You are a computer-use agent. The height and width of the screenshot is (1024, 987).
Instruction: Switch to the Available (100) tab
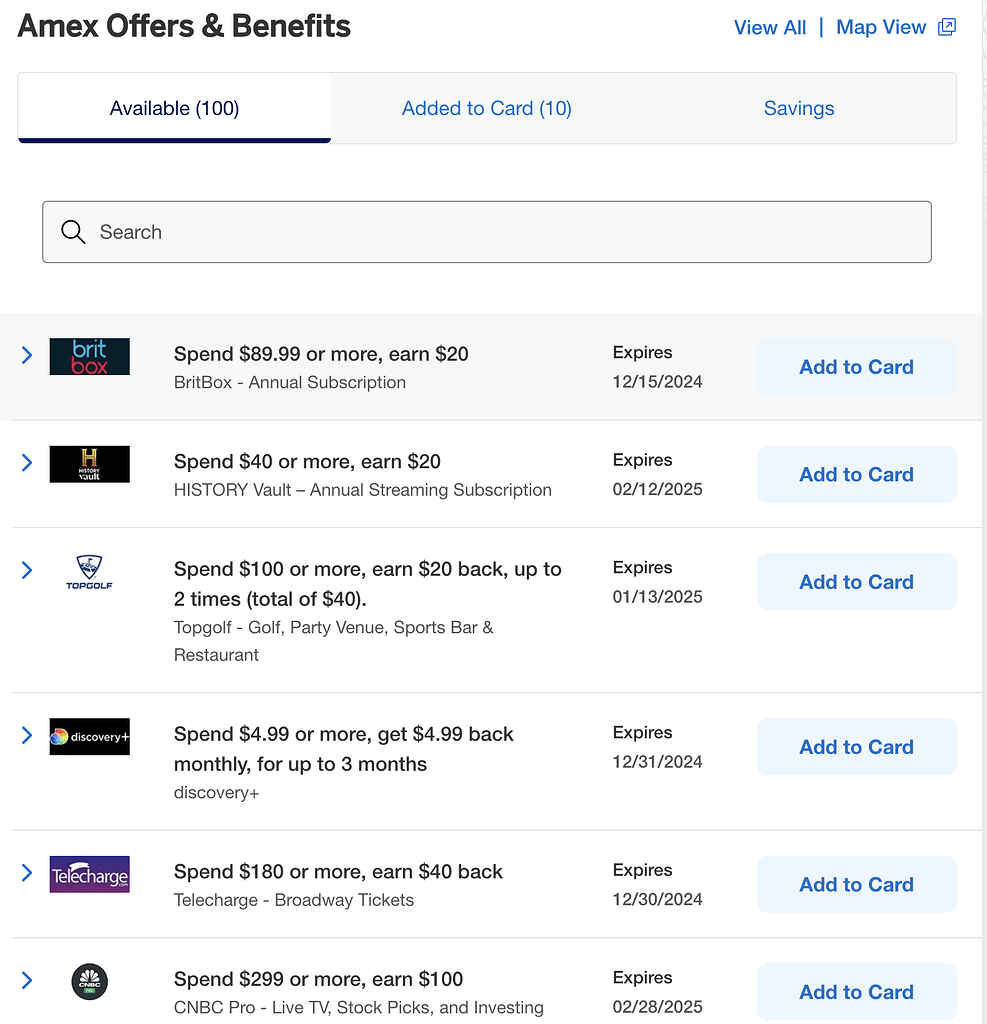point(174,108)
